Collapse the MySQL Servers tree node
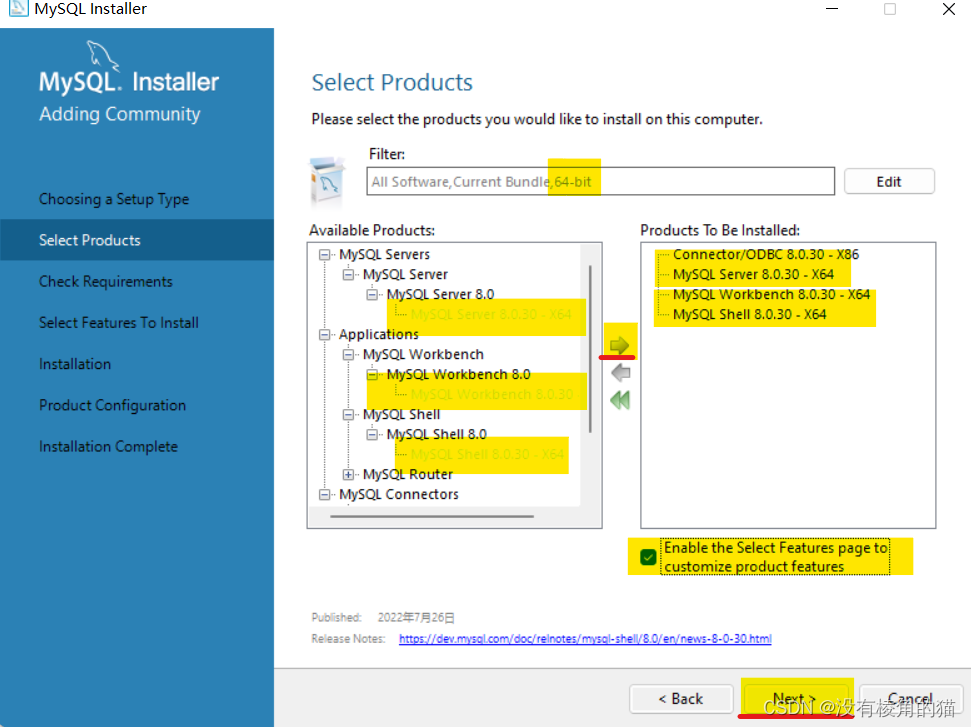The image size is (971, 727). 326,254
